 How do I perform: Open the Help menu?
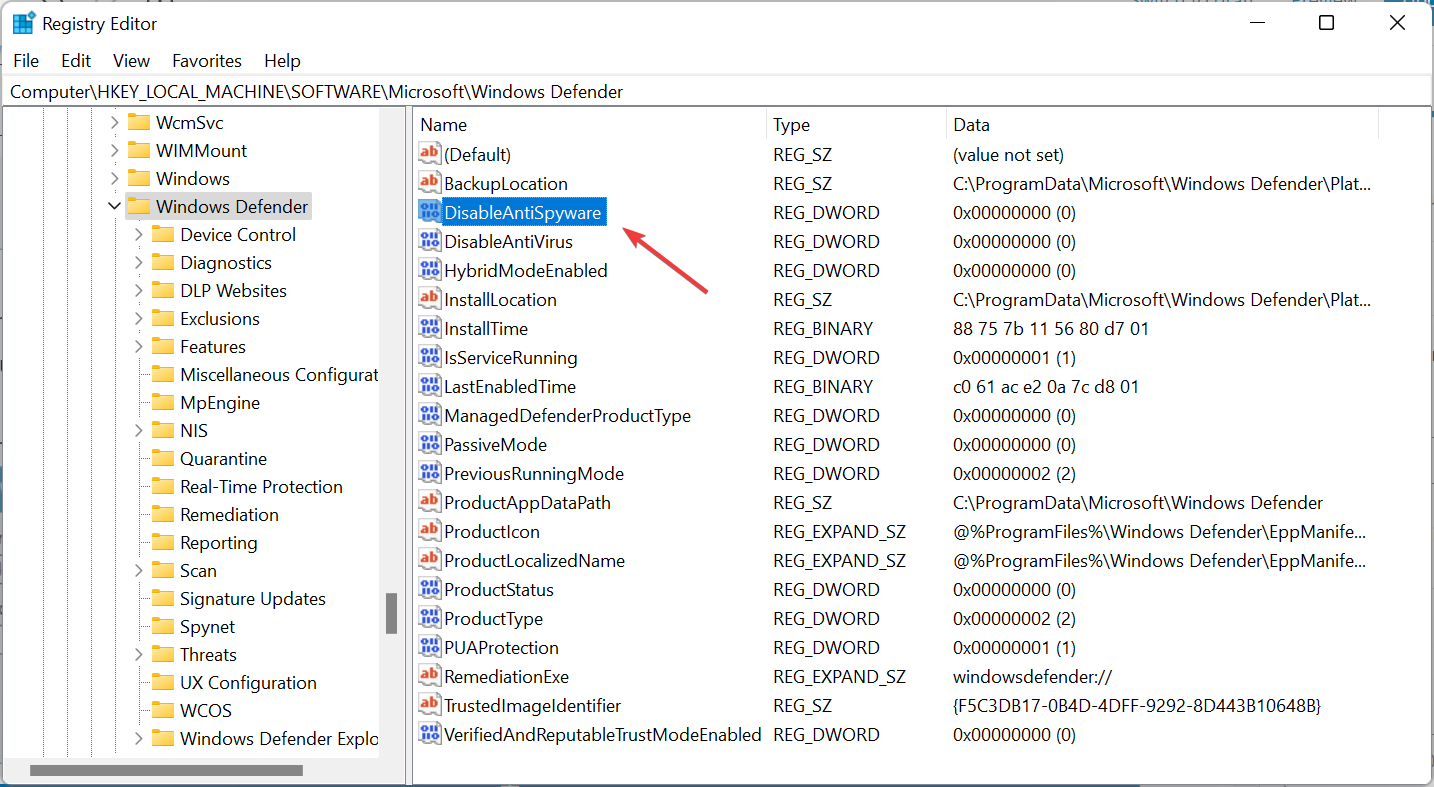point(282,61)
